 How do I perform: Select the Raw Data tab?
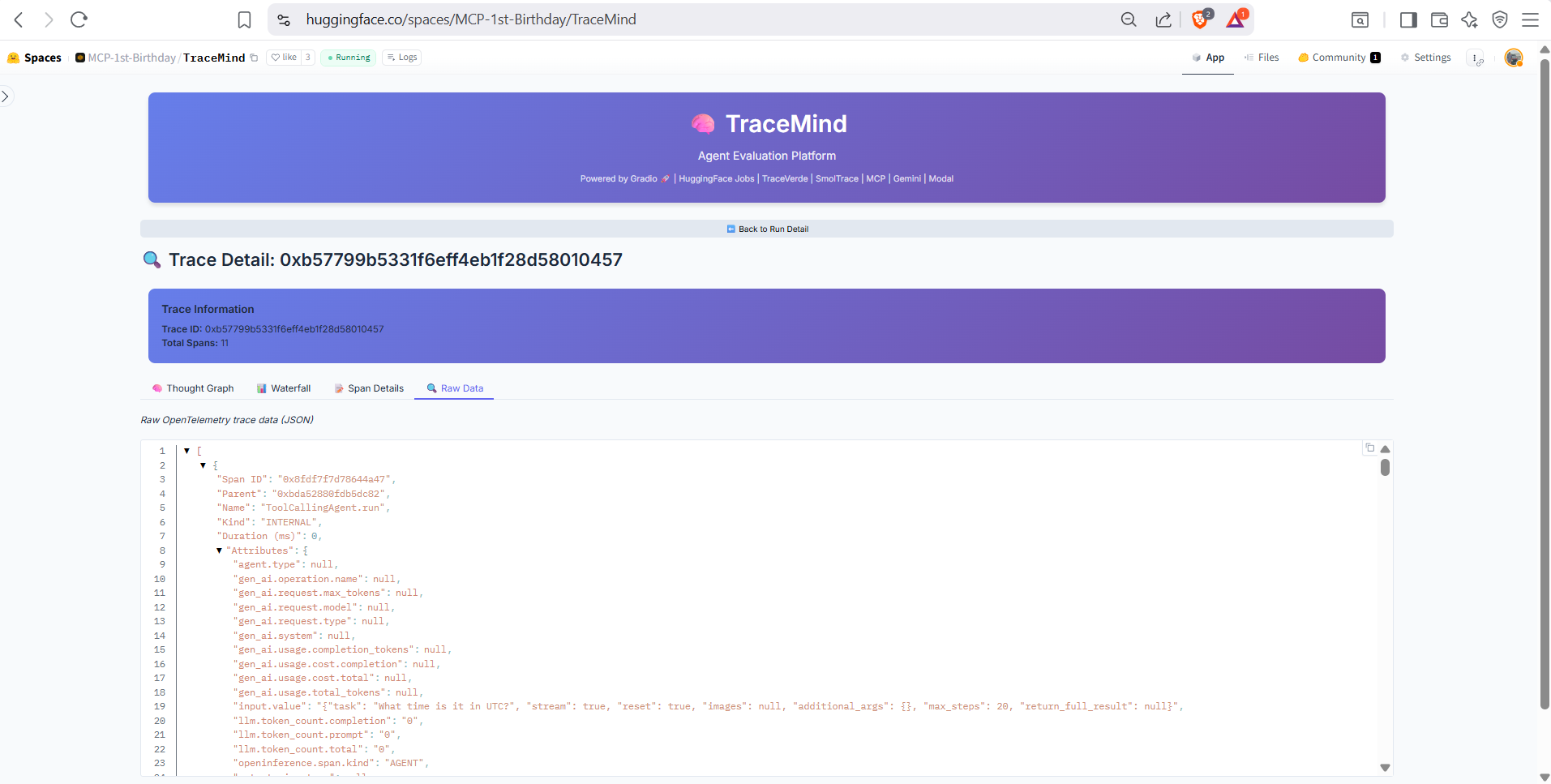point(455,388)
